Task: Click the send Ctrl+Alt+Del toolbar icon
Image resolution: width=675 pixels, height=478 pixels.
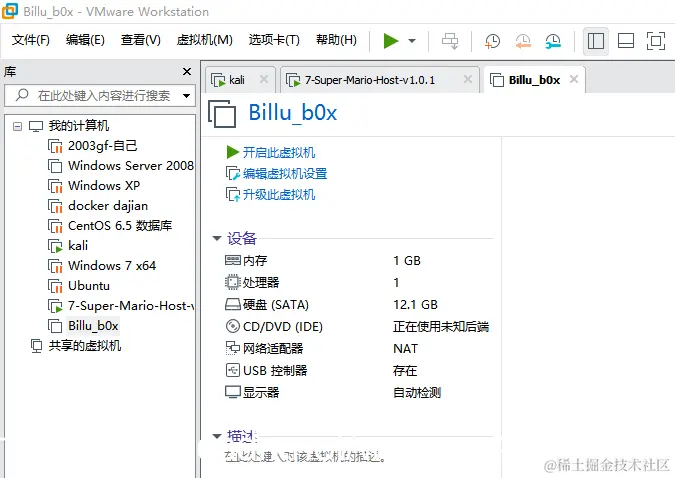Action: click(x=450, y=41)
